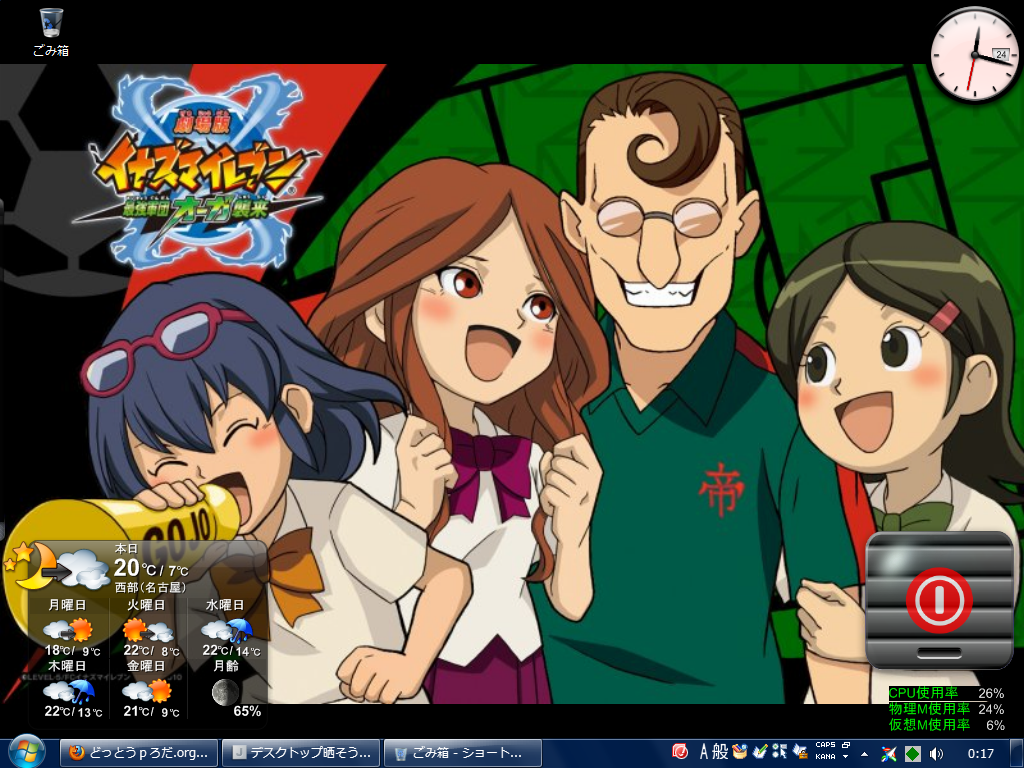Click the power gadget bottom slot handle

939,652
